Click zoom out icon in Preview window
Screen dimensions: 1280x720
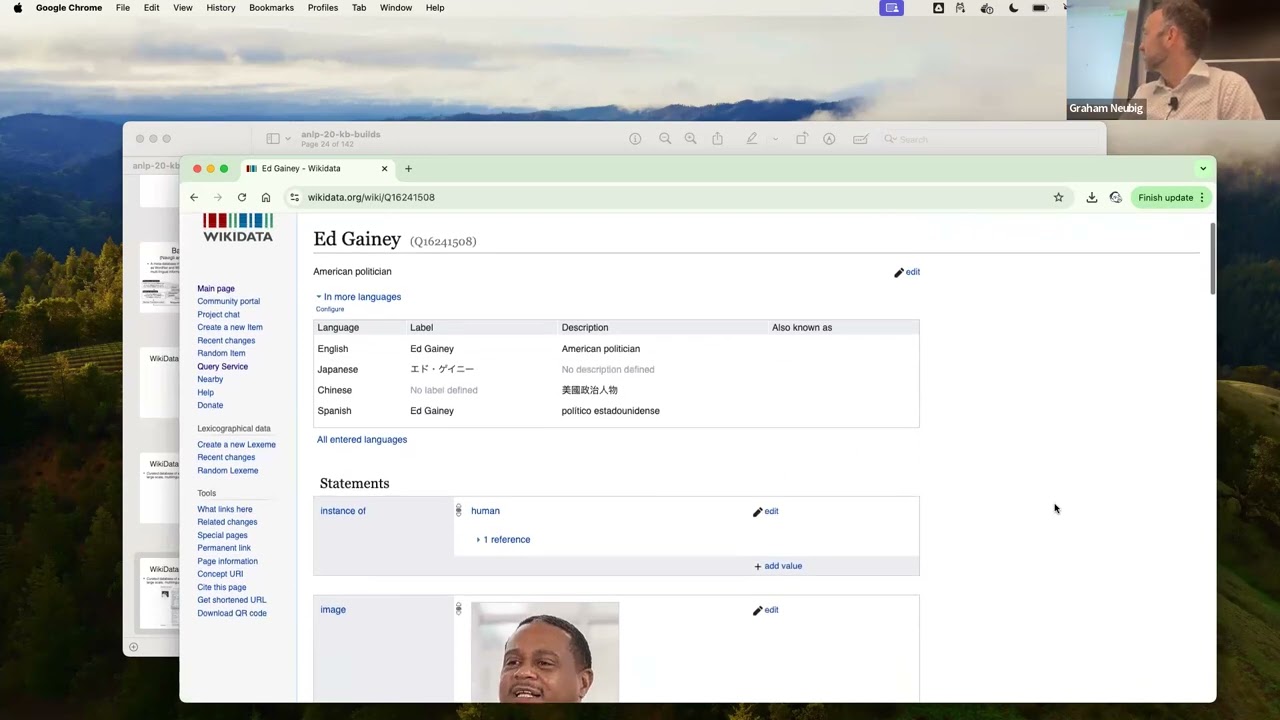click(665, 139)
